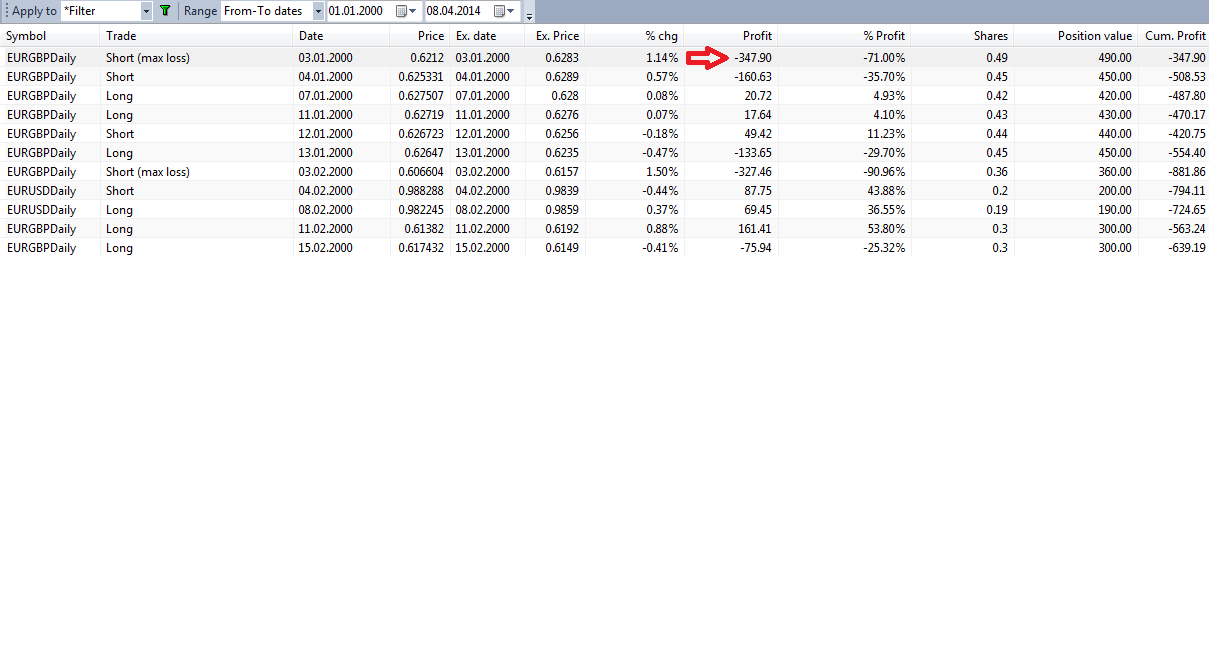
Task: Sort by the Trade column header
Action: point(198,36)
